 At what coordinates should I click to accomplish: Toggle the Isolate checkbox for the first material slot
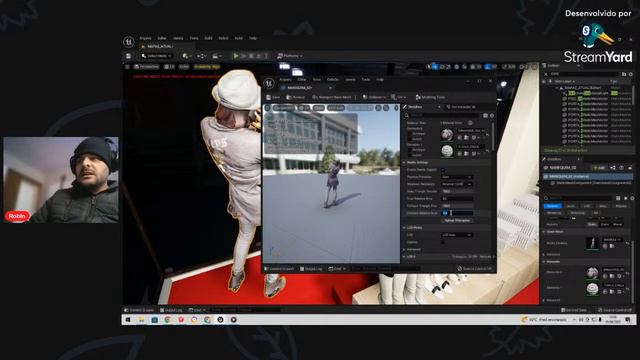point(409,139)
